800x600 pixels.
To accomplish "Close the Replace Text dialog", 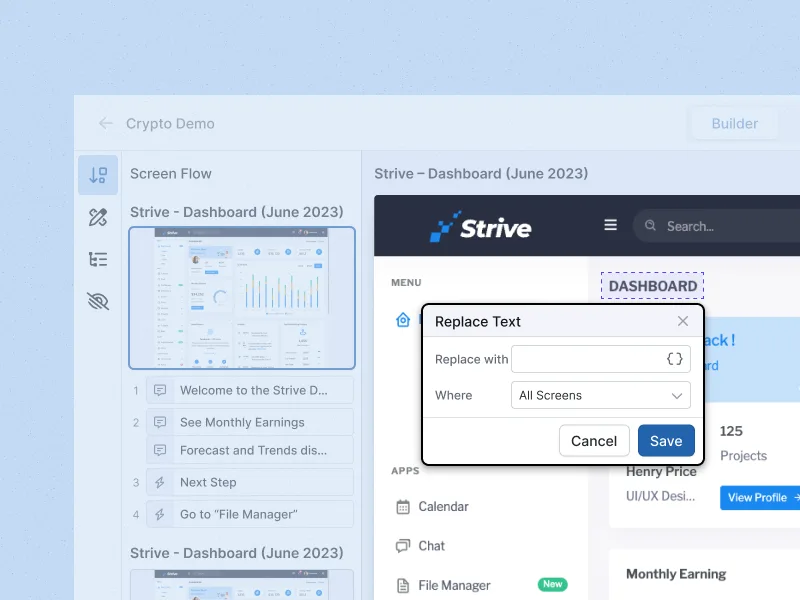I will (x=683, y=321).
